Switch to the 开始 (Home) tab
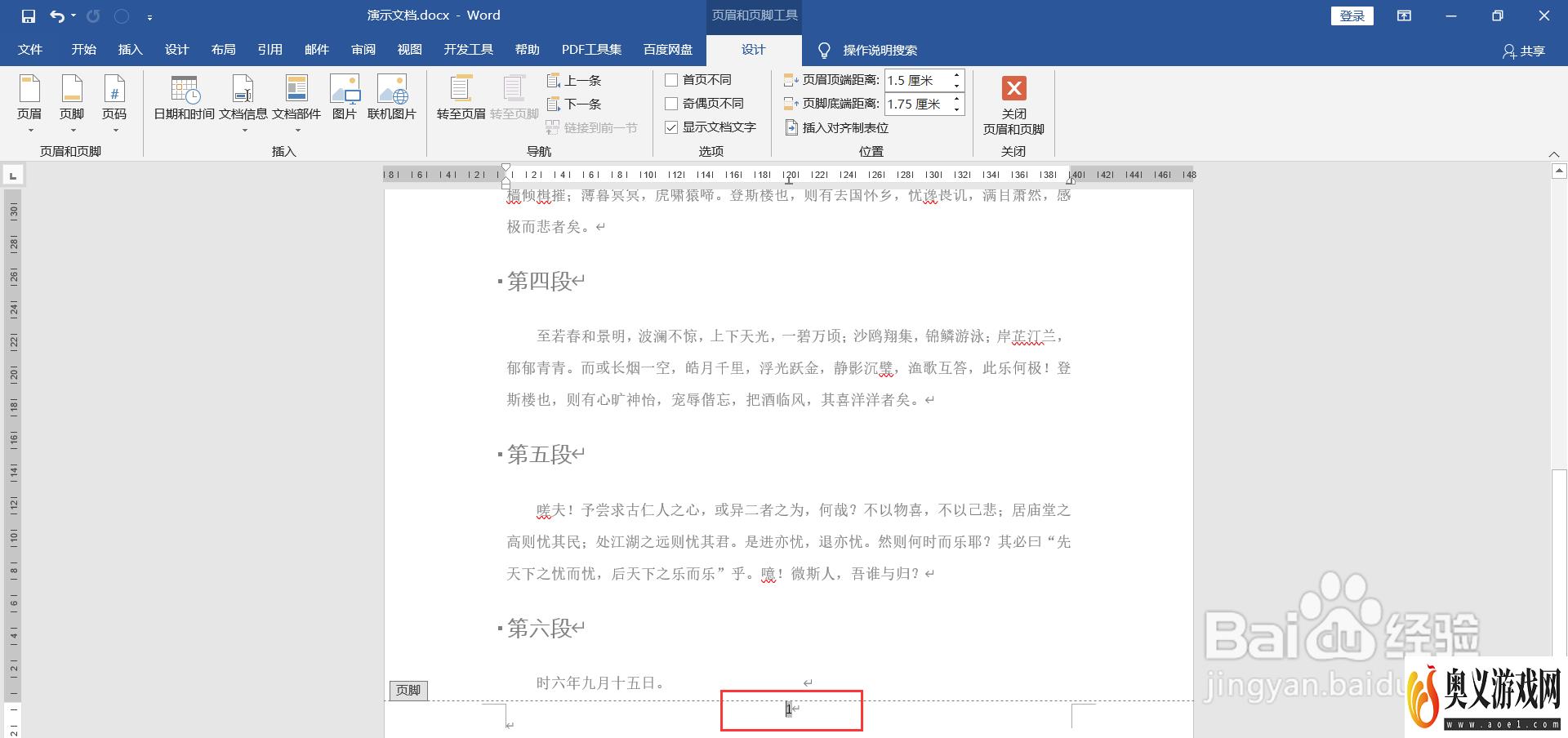 pyautogui.click(x=83, y=50)
